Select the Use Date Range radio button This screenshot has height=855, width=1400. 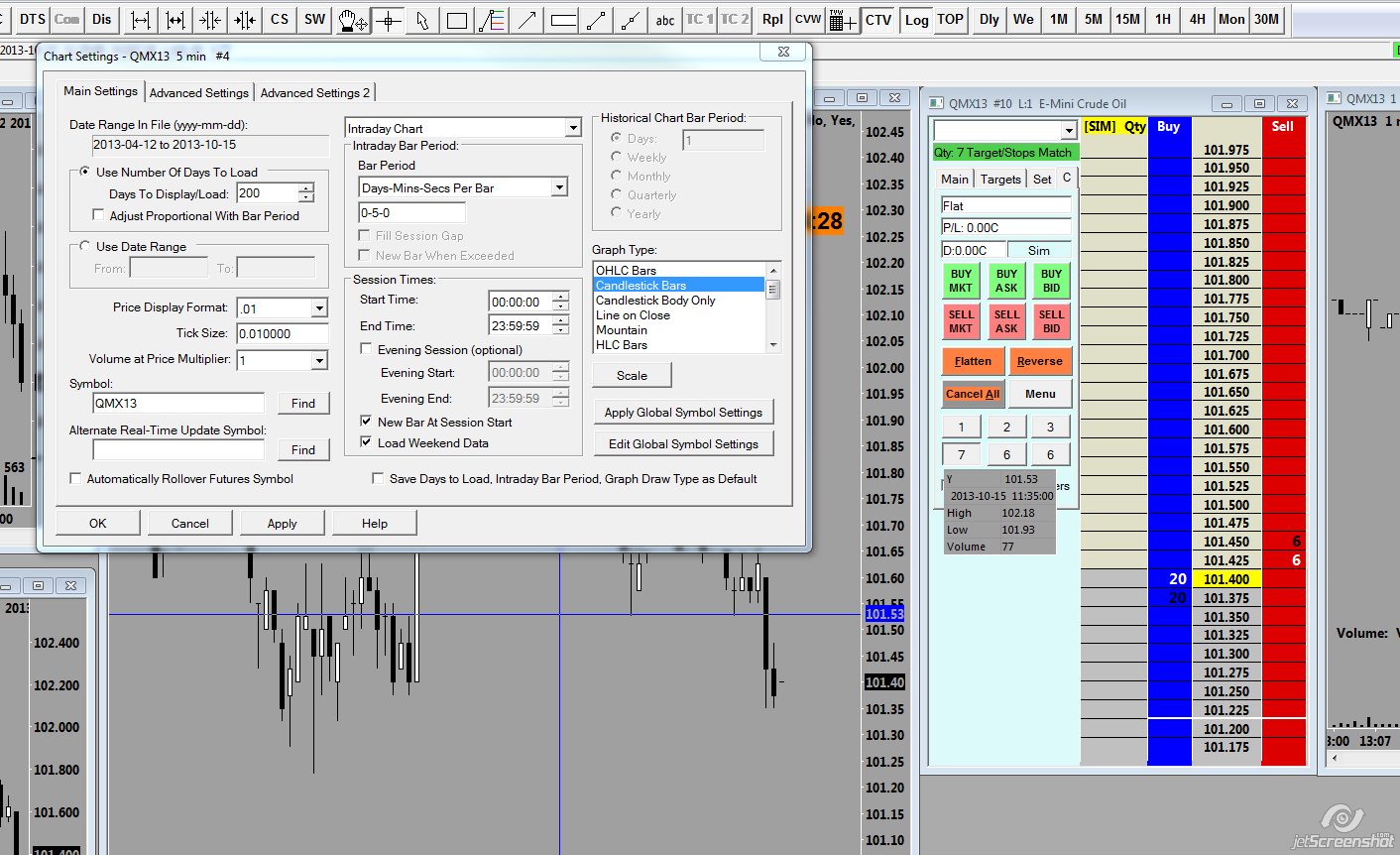(x=84, y=246)
